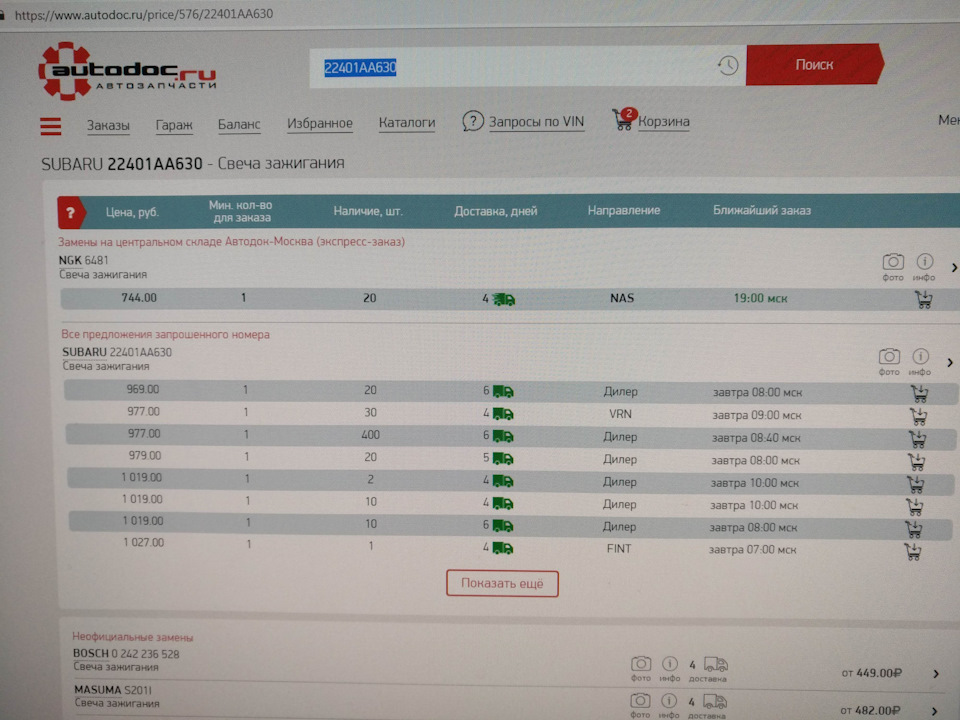The image size is (960, 720).
Task: Click green truck icon in NAS row
Action: [x=504, y=299]
